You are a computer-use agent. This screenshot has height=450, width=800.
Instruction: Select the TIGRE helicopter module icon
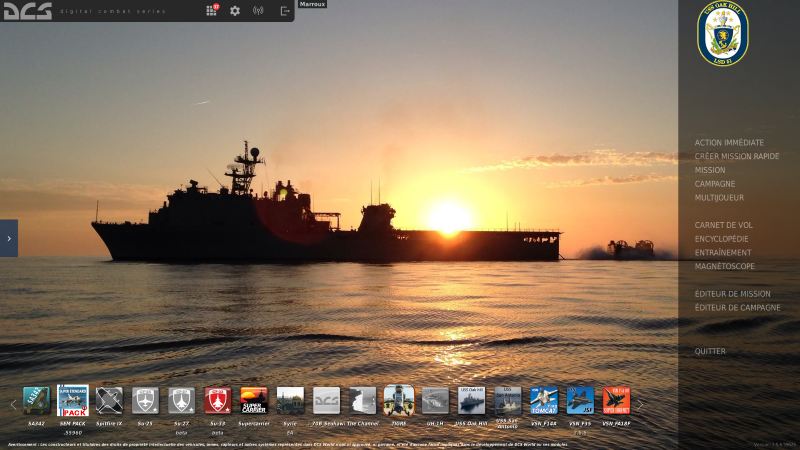tap(399, 401)
